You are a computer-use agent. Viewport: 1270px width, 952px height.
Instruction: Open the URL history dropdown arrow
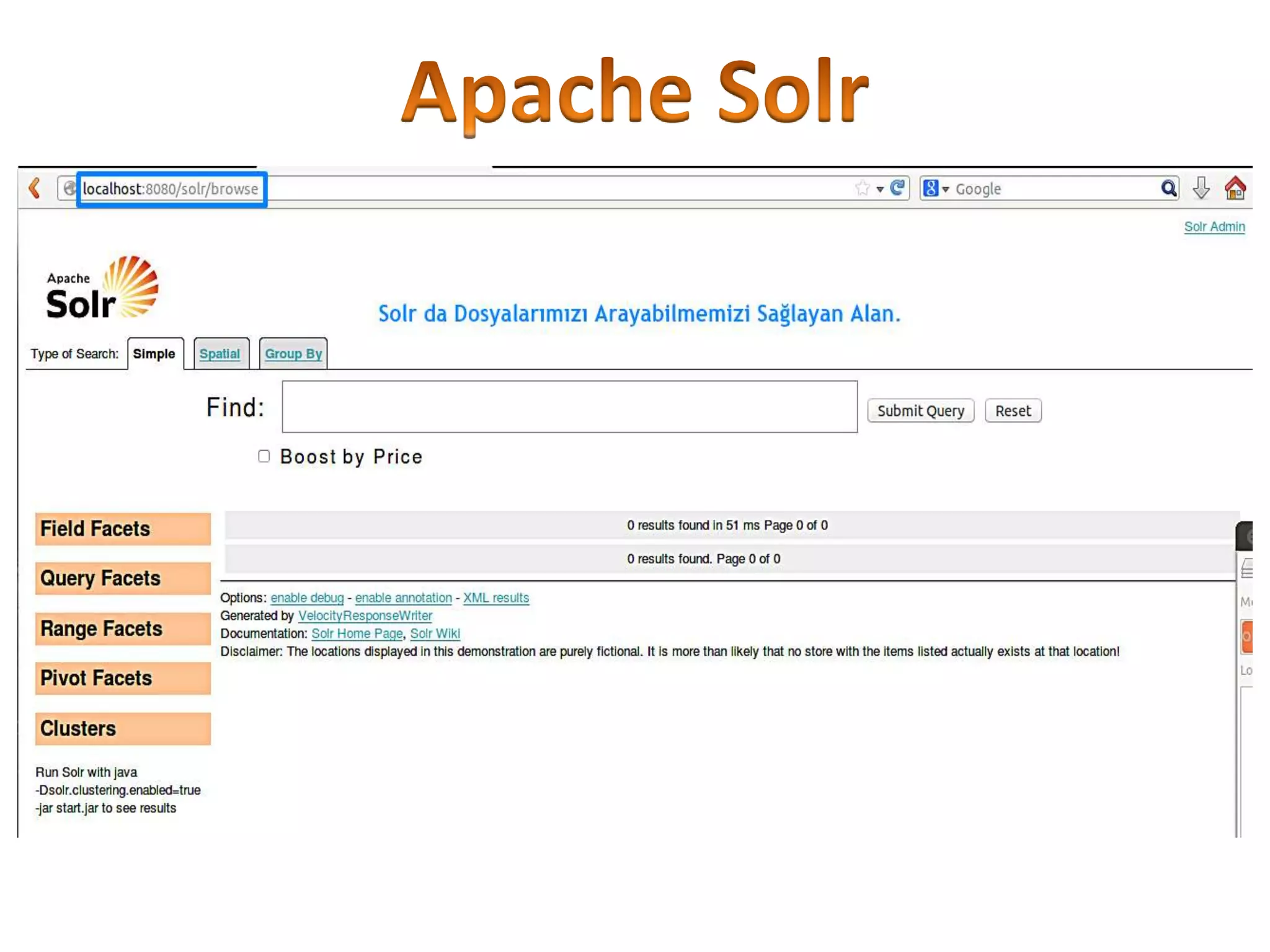880,189
